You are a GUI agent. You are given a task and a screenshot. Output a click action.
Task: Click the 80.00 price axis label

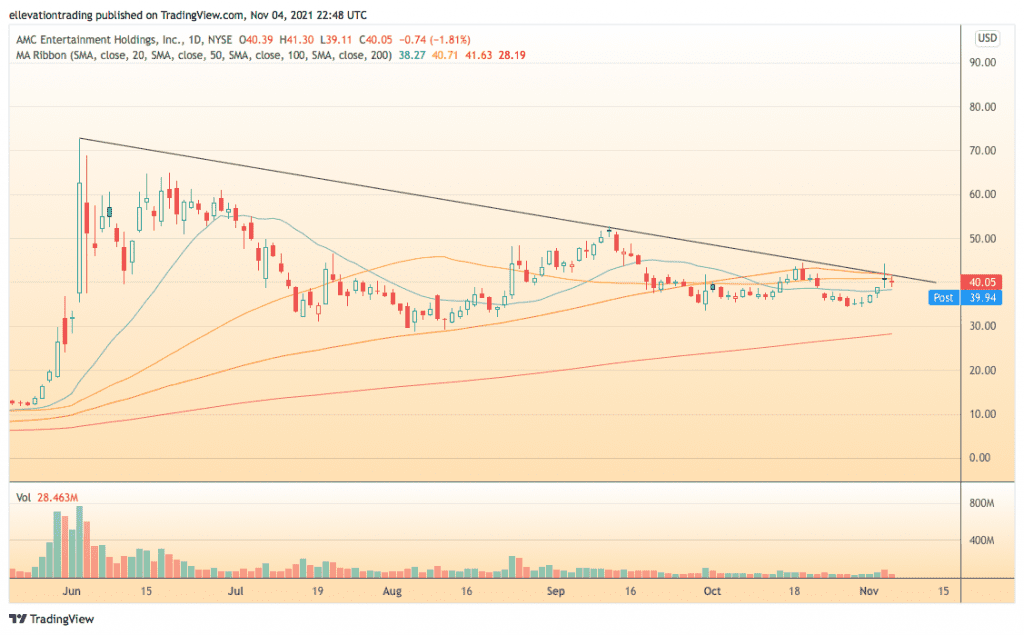982,107
